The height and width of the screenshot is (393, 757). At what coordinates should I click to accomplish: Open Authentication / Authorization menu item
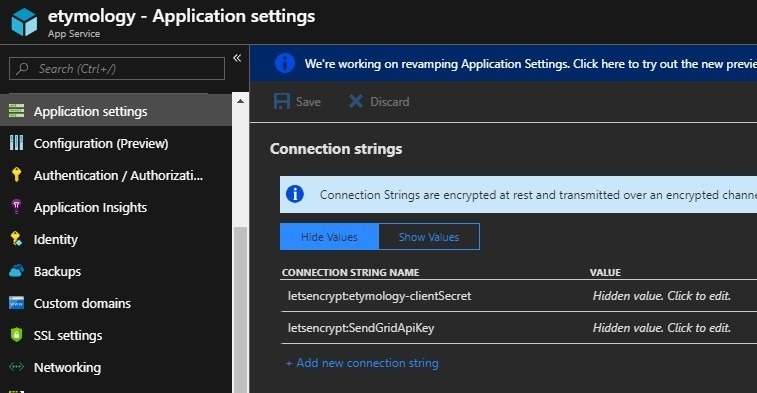point(116,175)
